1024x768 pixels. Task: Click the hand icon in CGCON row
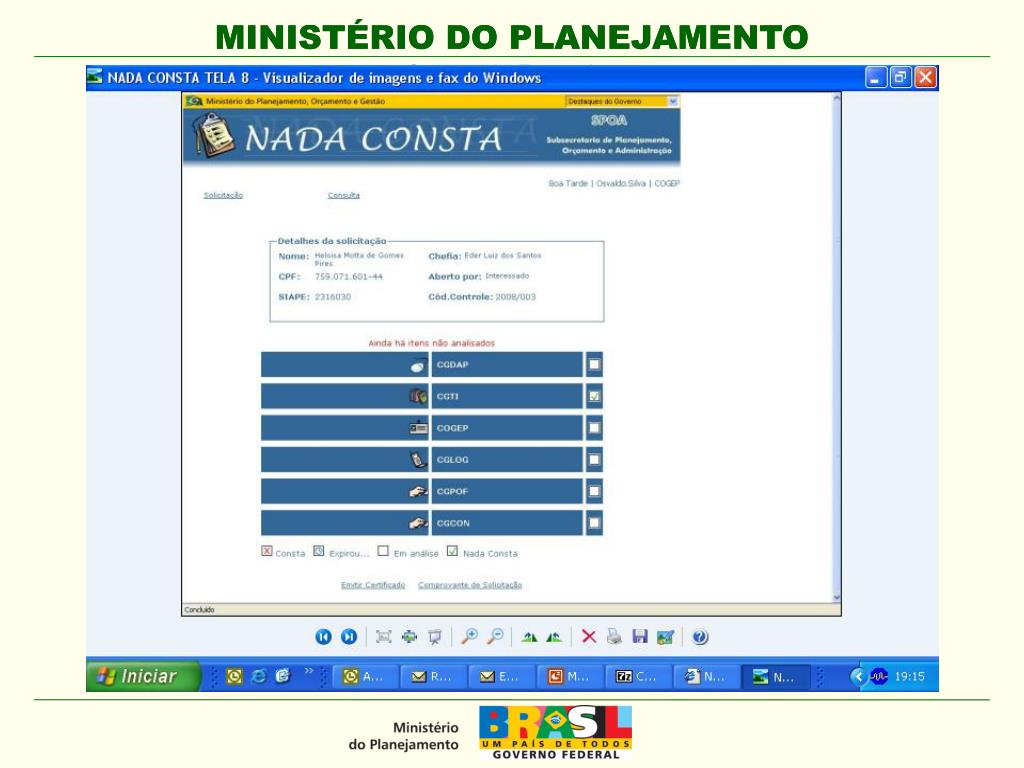coord(418,523)
